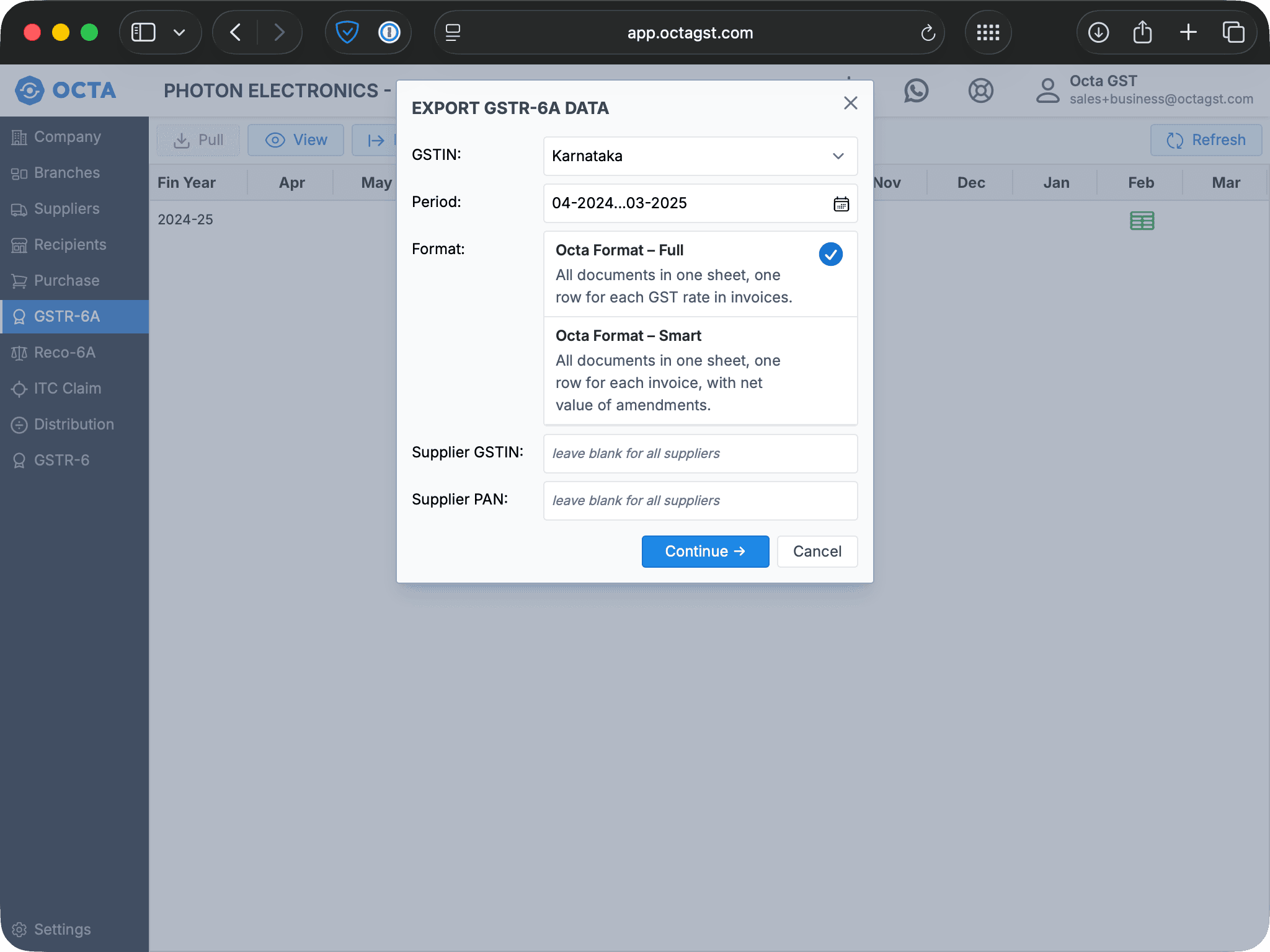Go to ITC Claim sidebar item

(x=67, y=389)
